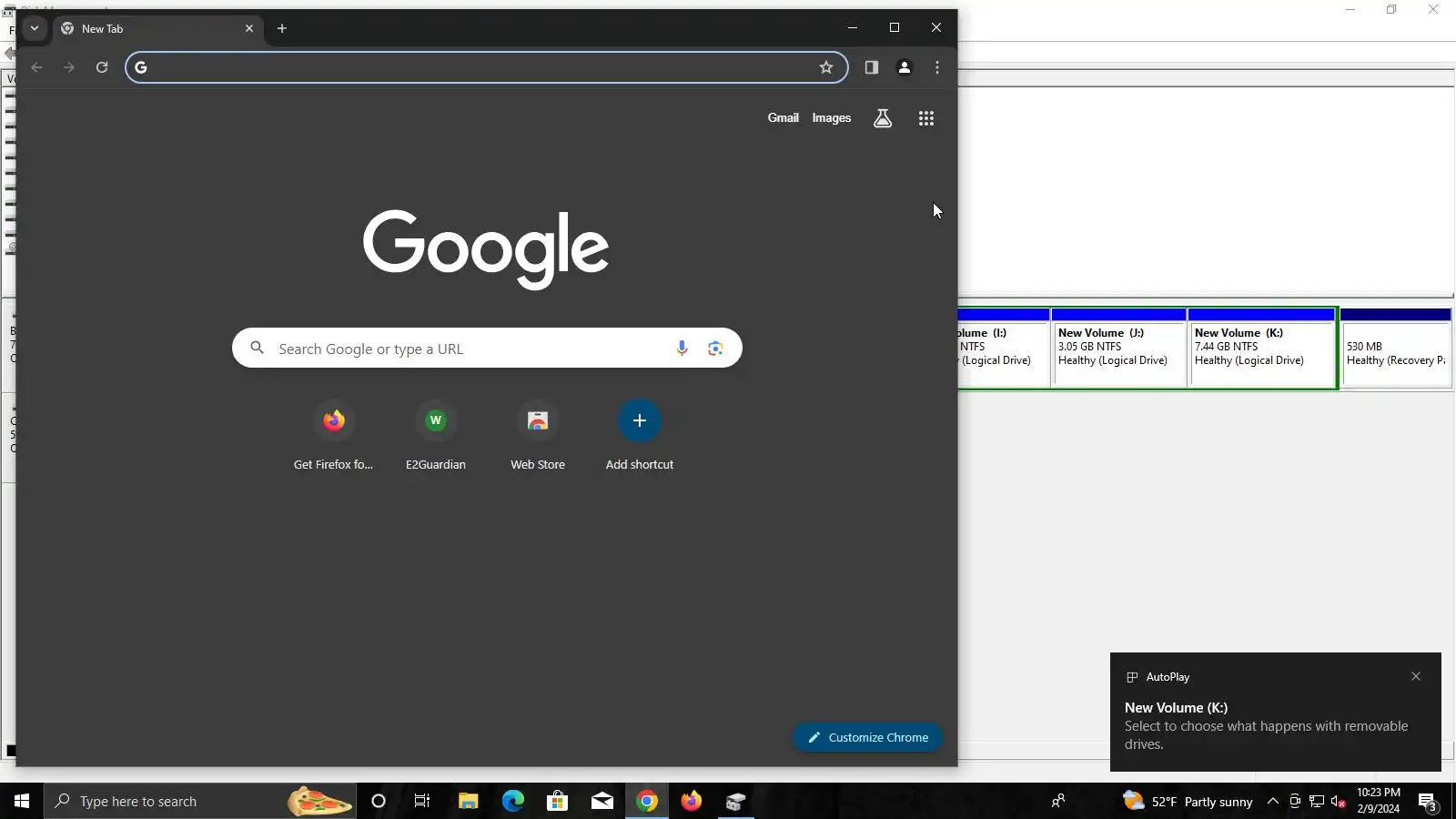This screenshot has width=1456, height=819.
Task: Launch Firefox from the taskbar
Action: coord(692,801)
